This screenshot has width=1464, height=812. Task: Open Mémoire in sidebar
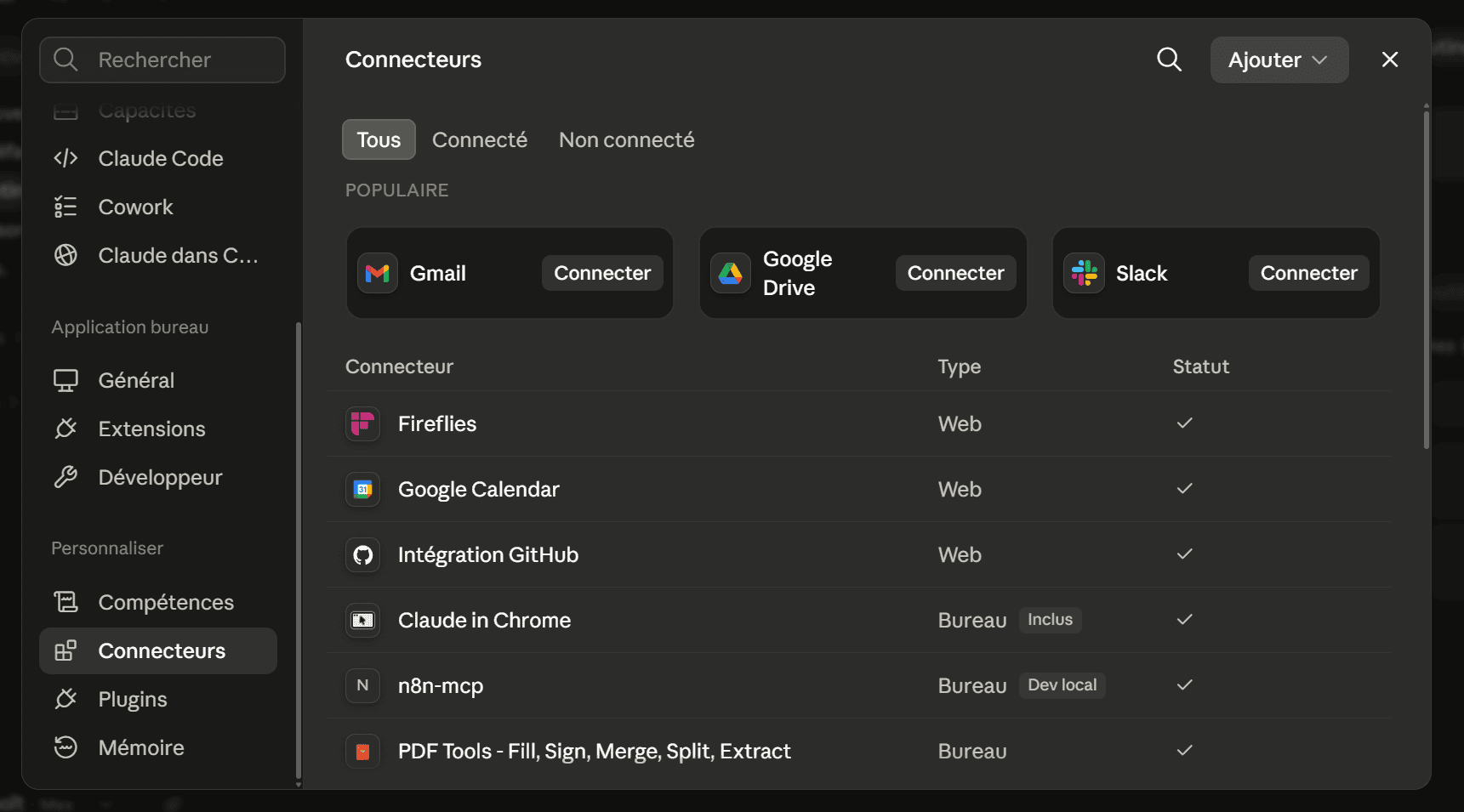click(158, 747)
